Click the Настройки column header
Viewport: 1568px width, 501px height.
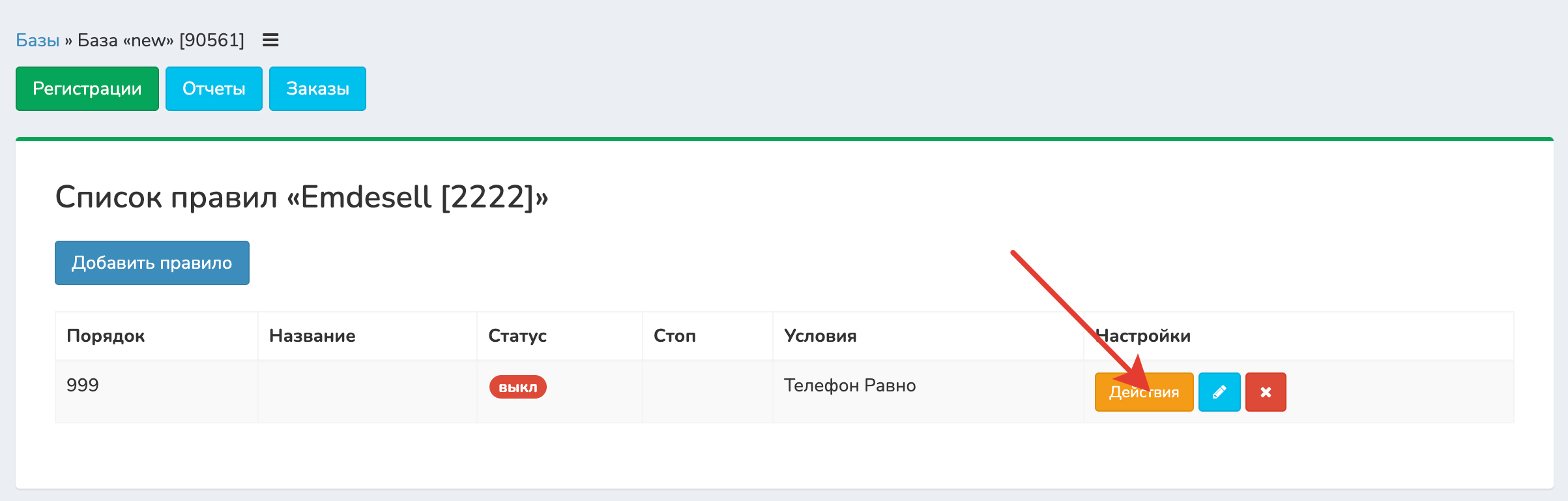pos(1144,336)
